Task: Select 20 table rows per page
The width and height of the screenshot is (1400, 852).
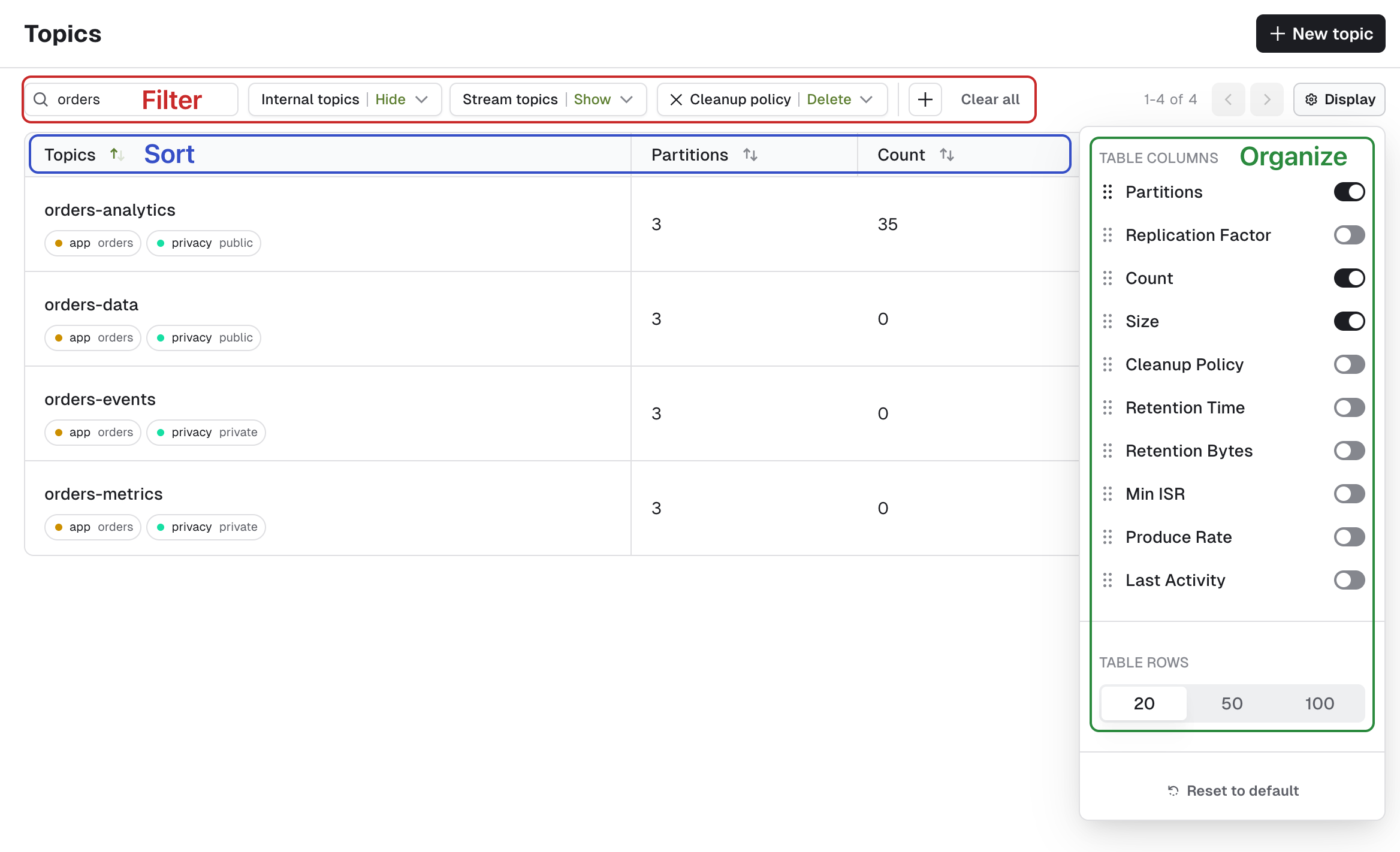Action: tap(1144, 703)
